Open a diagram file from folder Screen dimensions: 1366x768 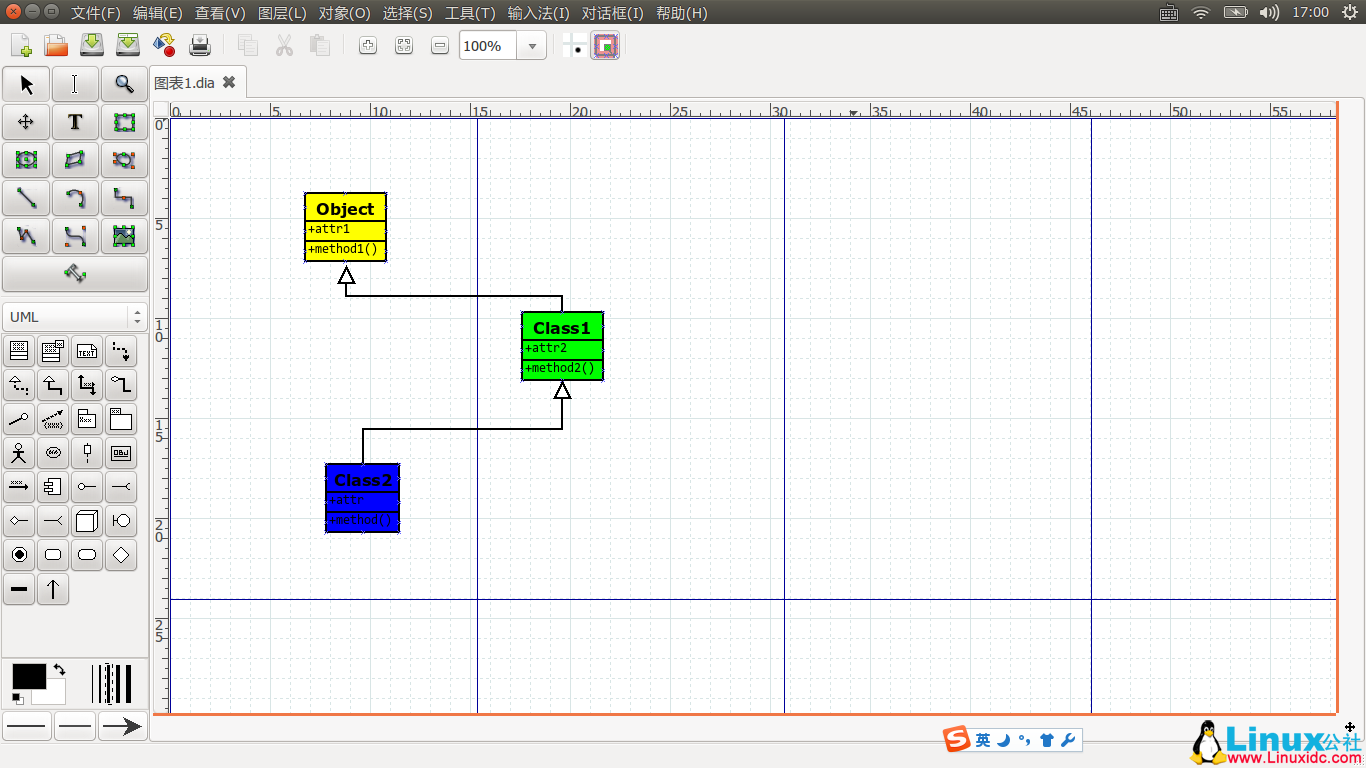click(x=56, y=45)
